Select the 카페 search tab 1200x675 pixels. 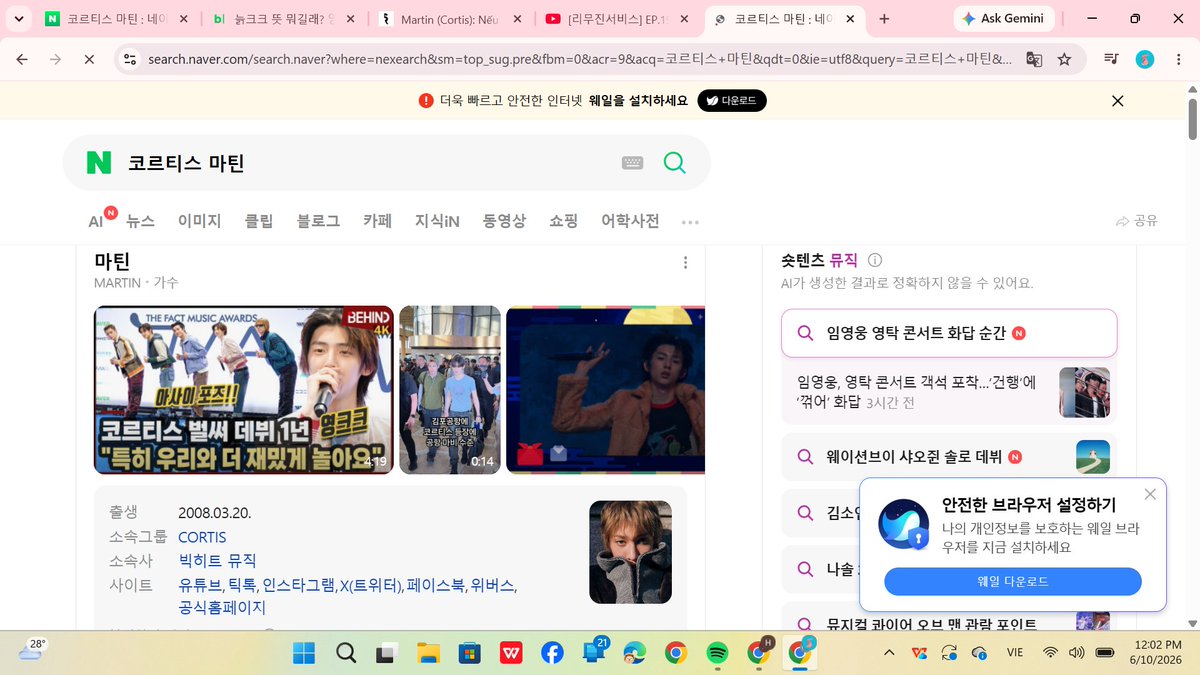pyautogui.click(x=377, y=221)
